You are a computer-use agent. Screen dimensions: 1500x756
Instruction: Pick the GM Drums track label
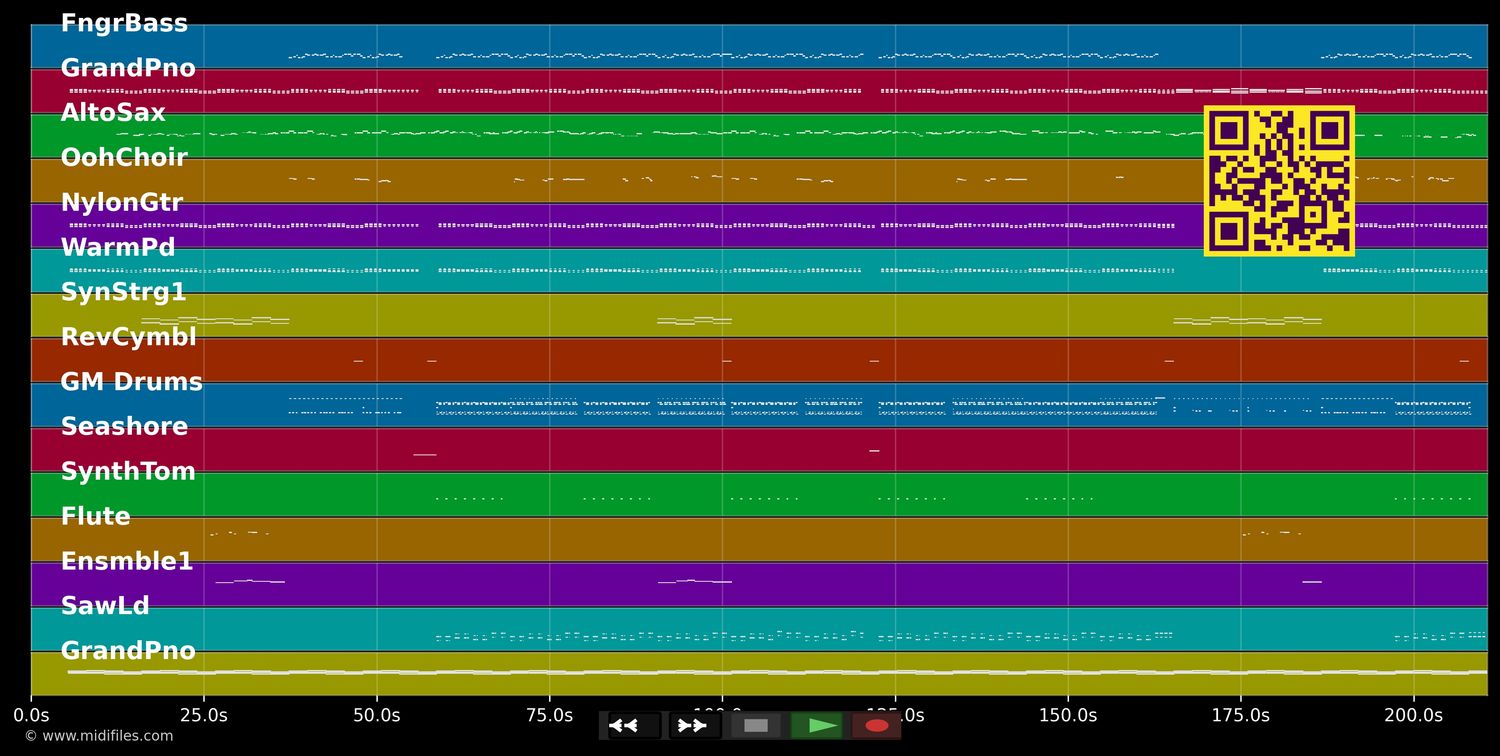coord(132,382)
